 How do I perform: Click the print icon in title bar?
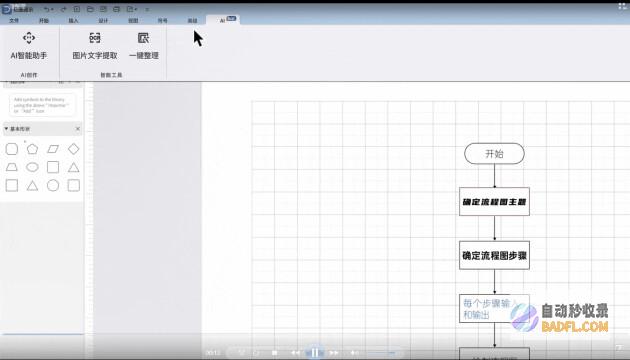tap(117, 9)
